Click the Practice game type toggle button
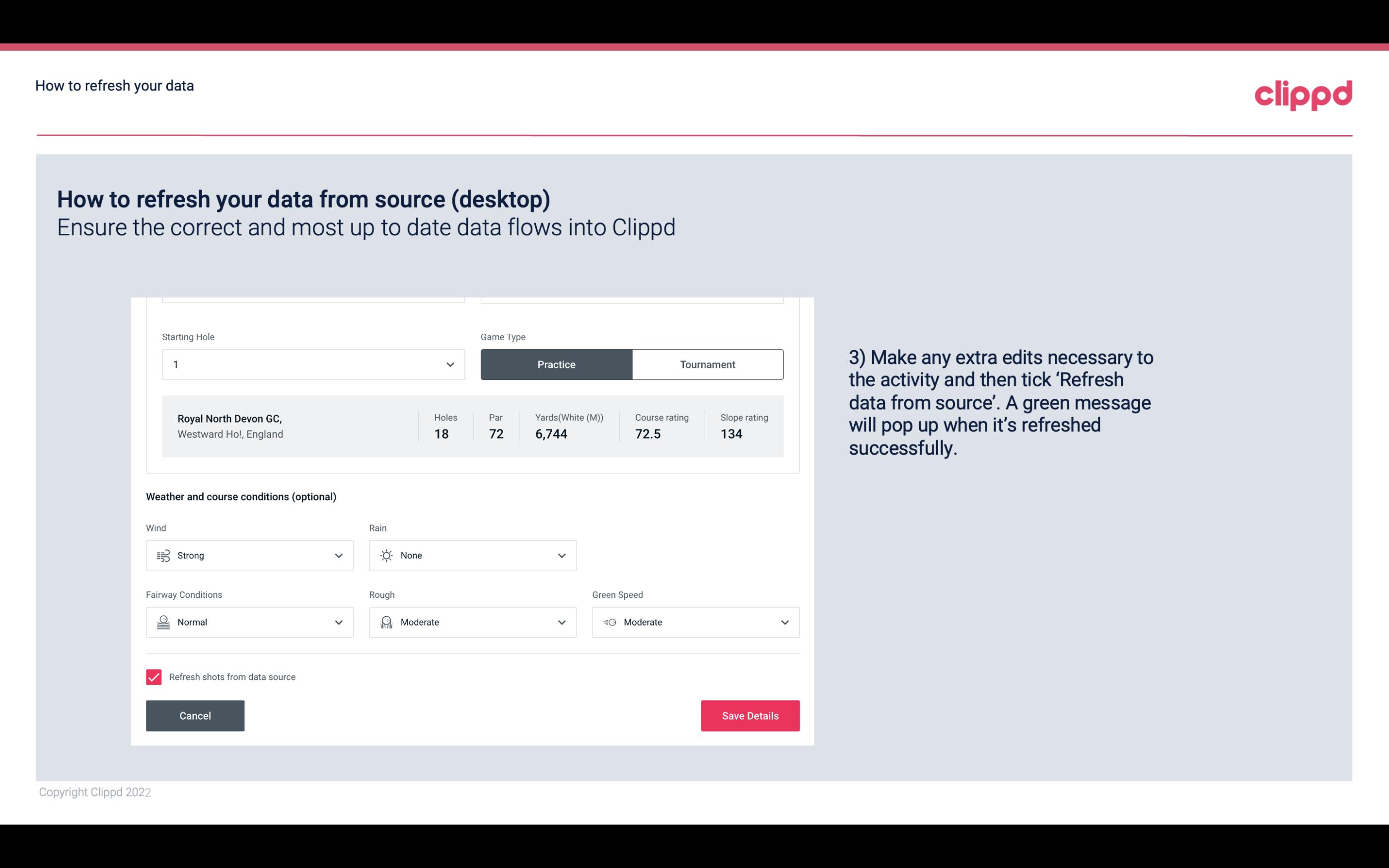Screen dimensions: 1389x868 click(556, 364)
